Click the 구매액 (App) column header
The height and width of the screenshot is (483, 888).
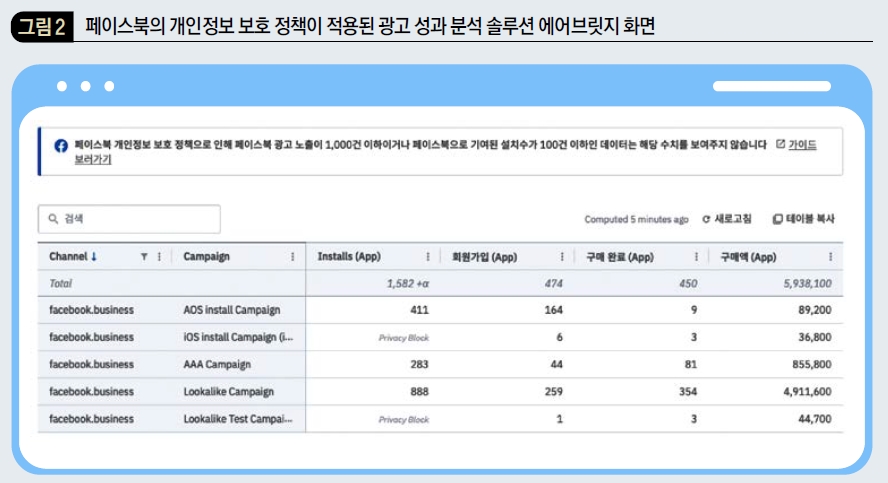748,257
